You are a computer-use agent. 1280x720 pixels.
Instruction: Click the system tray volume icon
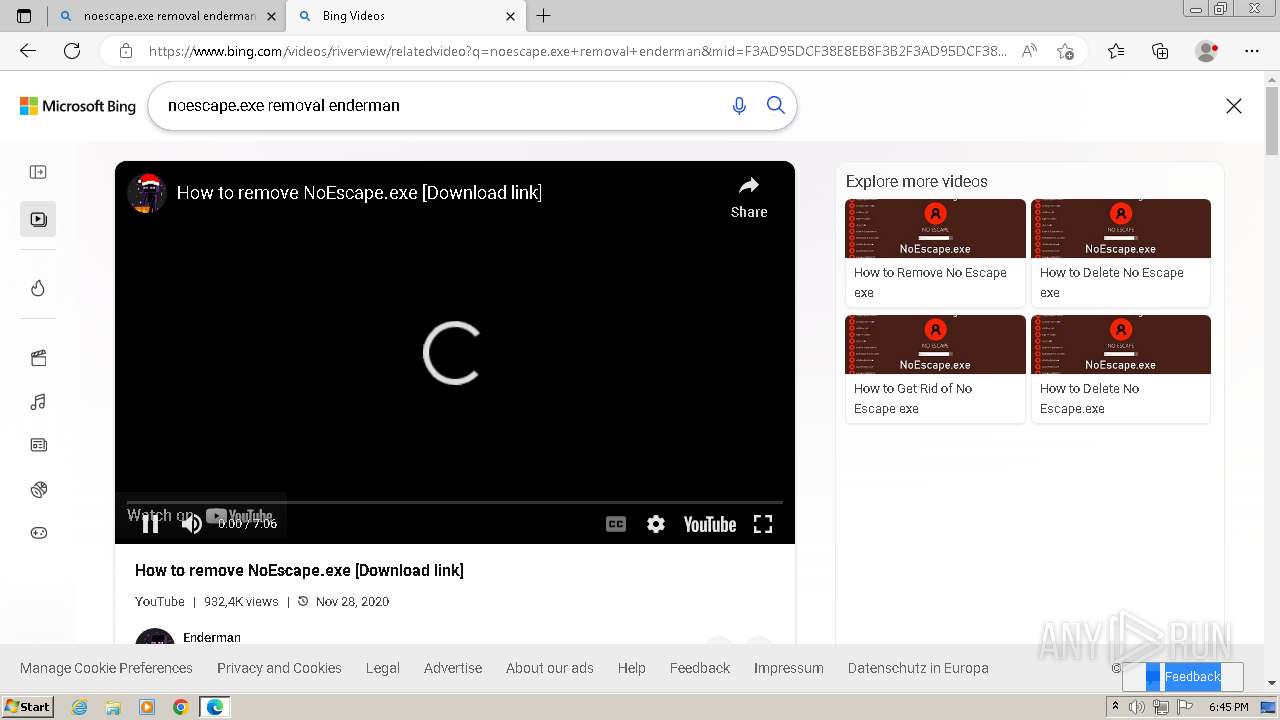click(x=1137, y=707)
